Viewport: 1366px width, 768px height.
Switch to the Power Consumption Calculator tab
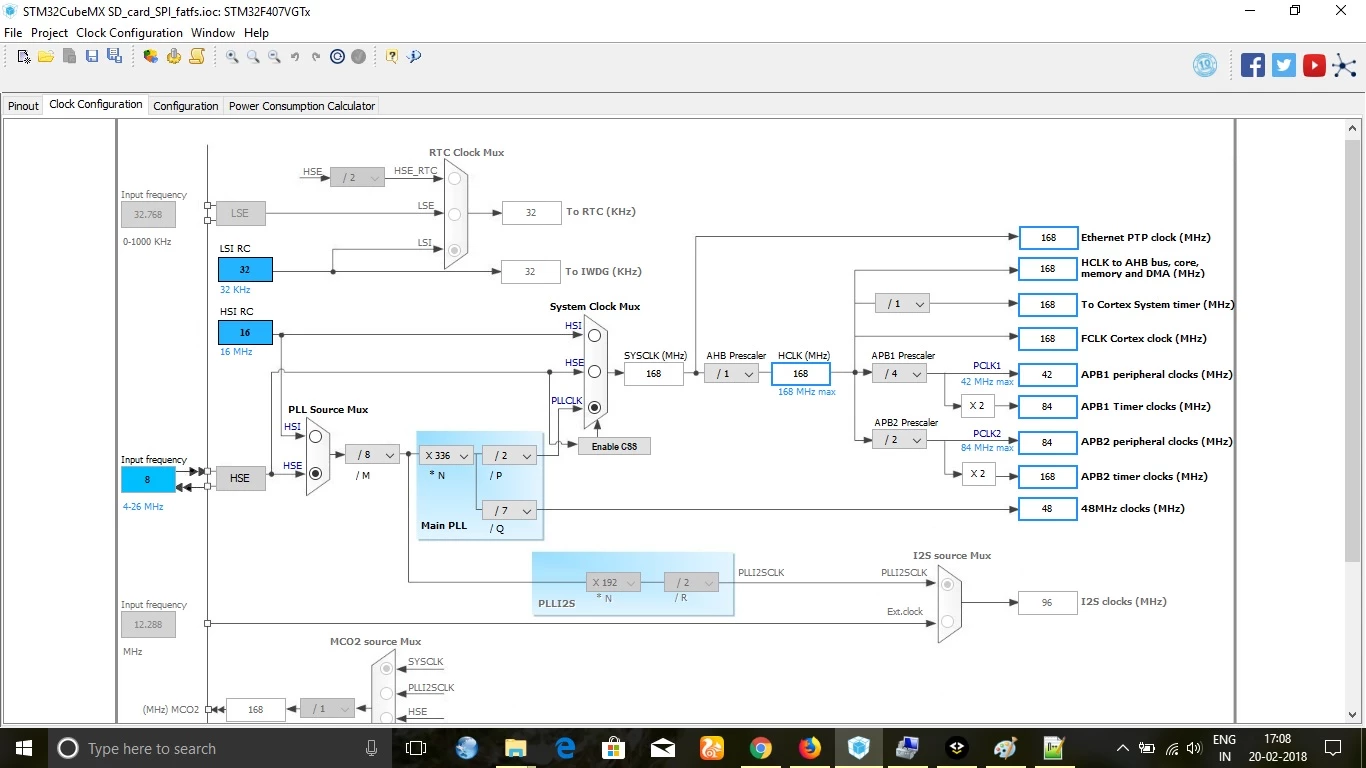[x=302, y=106]
